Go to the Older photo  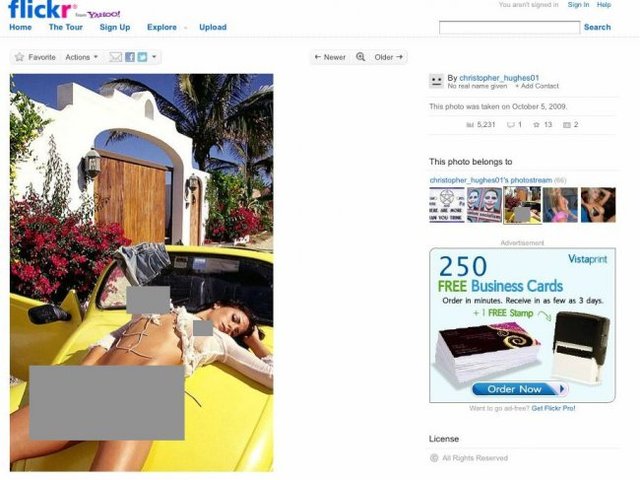[x=389, y=57]
